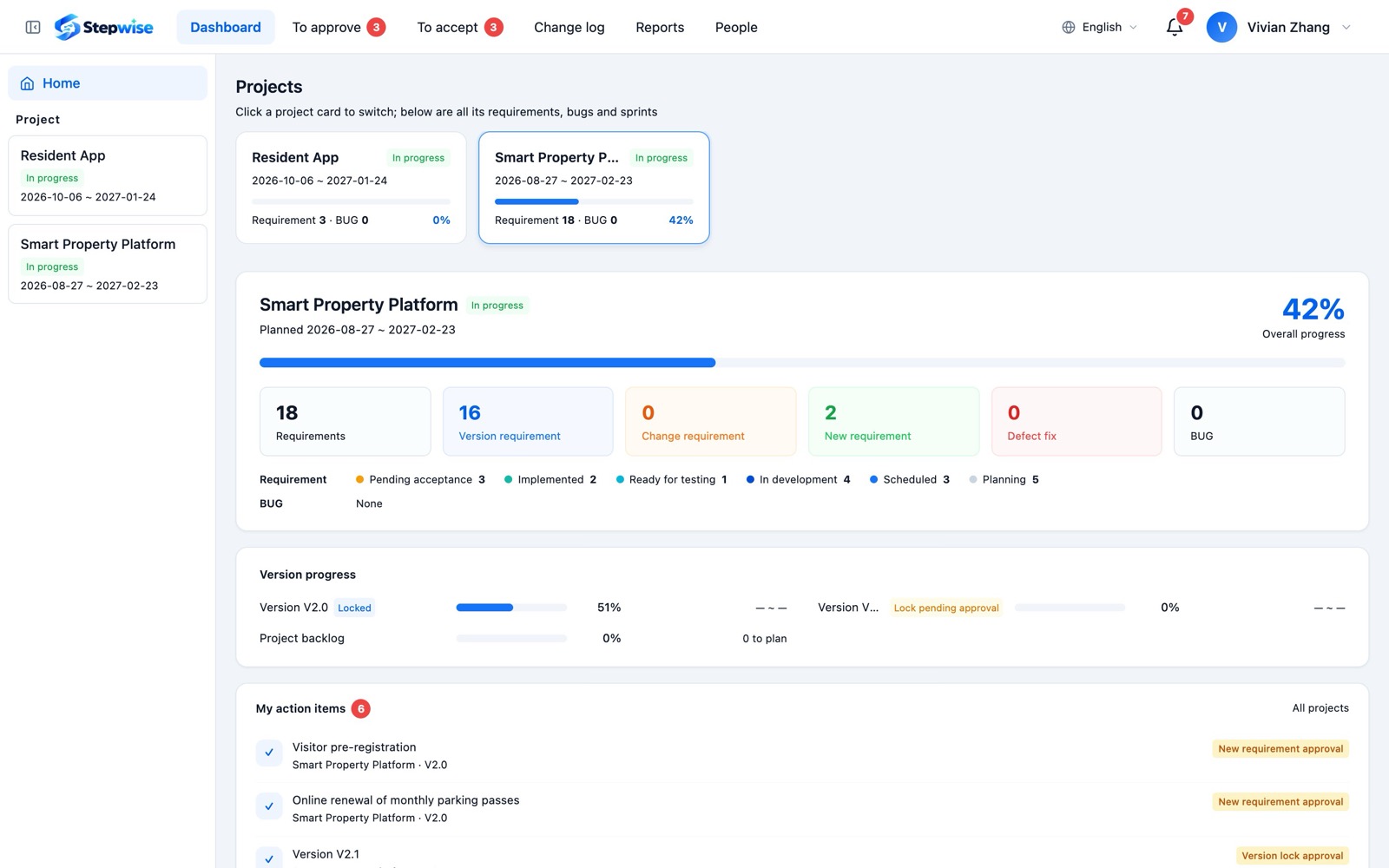Image resolution: width=1389 pixels, height=868 pixels.
Task: Click the Planning 5 status
Action: tap(1004, 479)
